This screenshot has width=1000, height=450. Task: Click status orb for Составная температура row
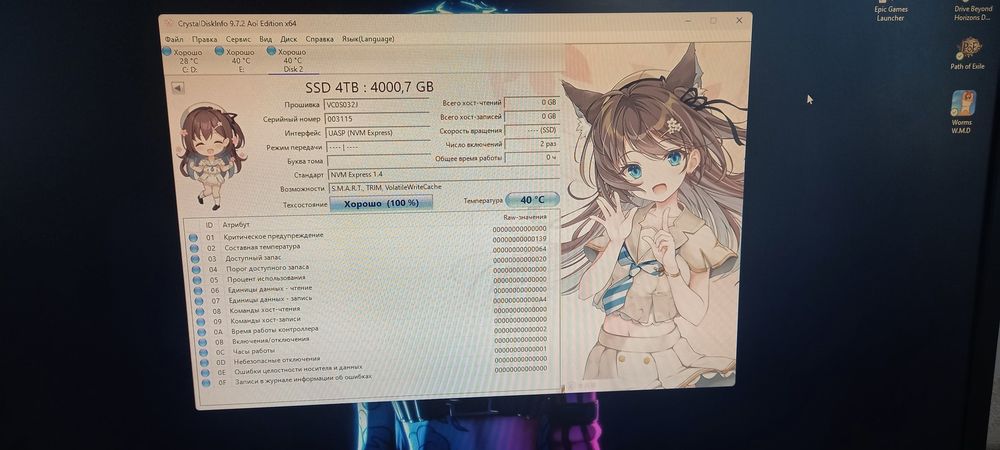pyautogui.click(x=194, y=249)
